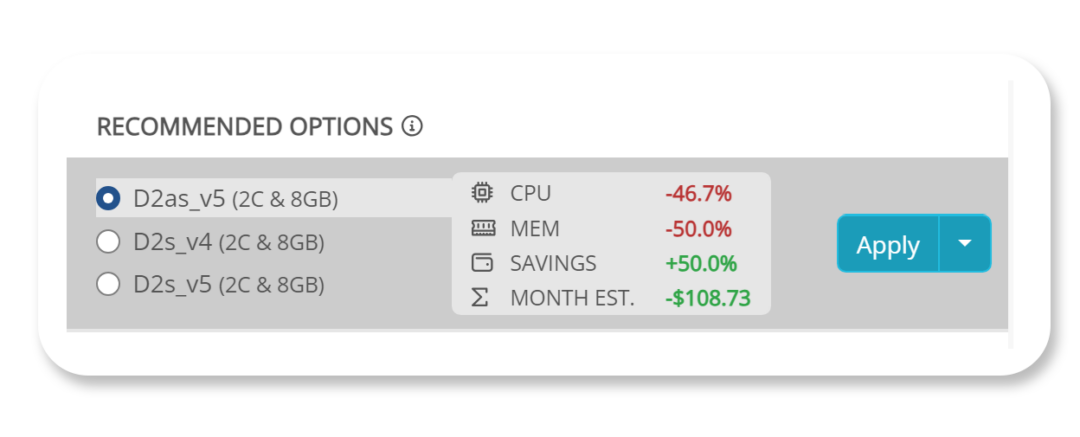Click the sigma month estimate icon
The image size is (1080, 437).
click(481, 298)
